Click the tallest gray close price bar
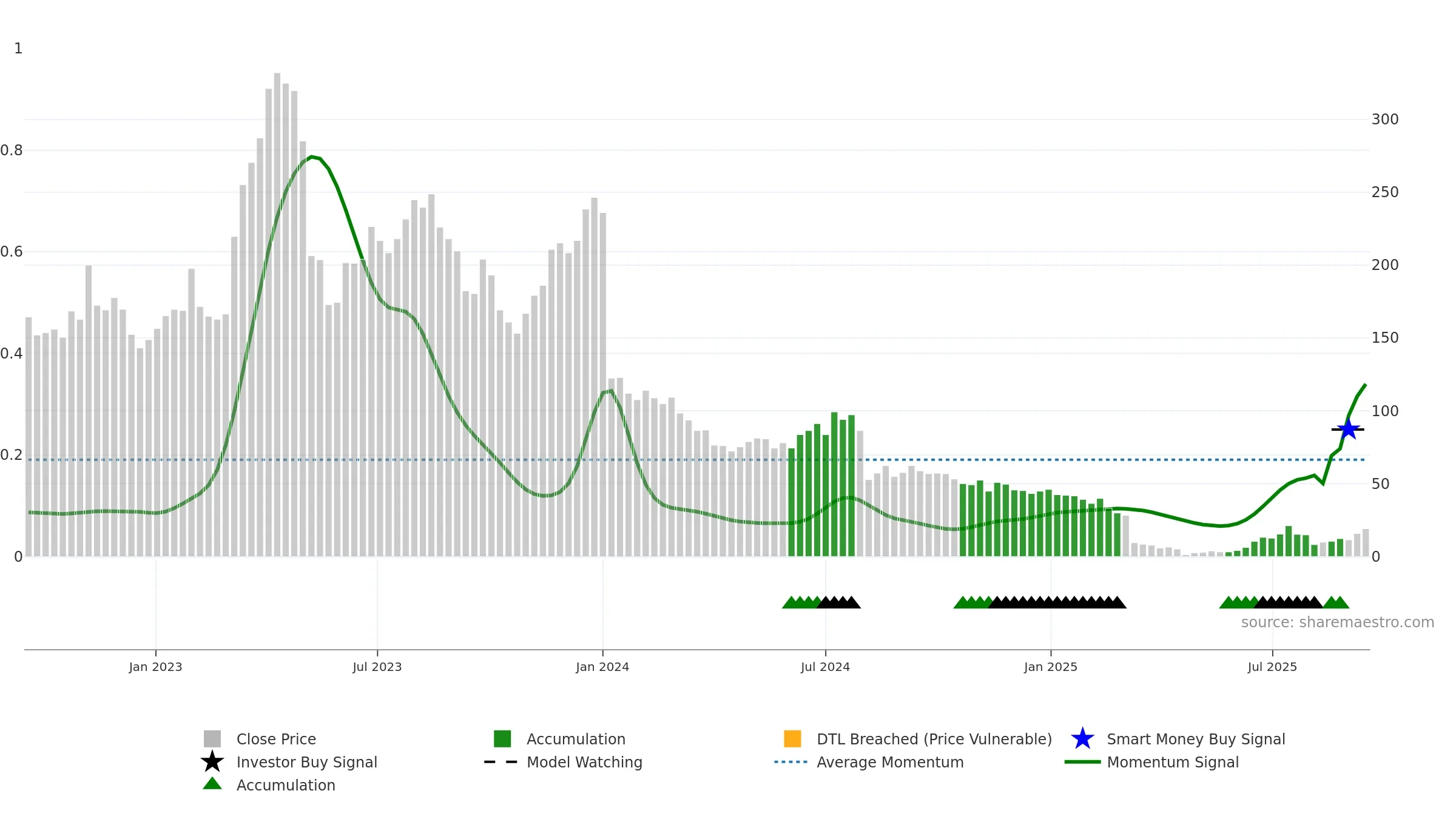 (277, 315)
